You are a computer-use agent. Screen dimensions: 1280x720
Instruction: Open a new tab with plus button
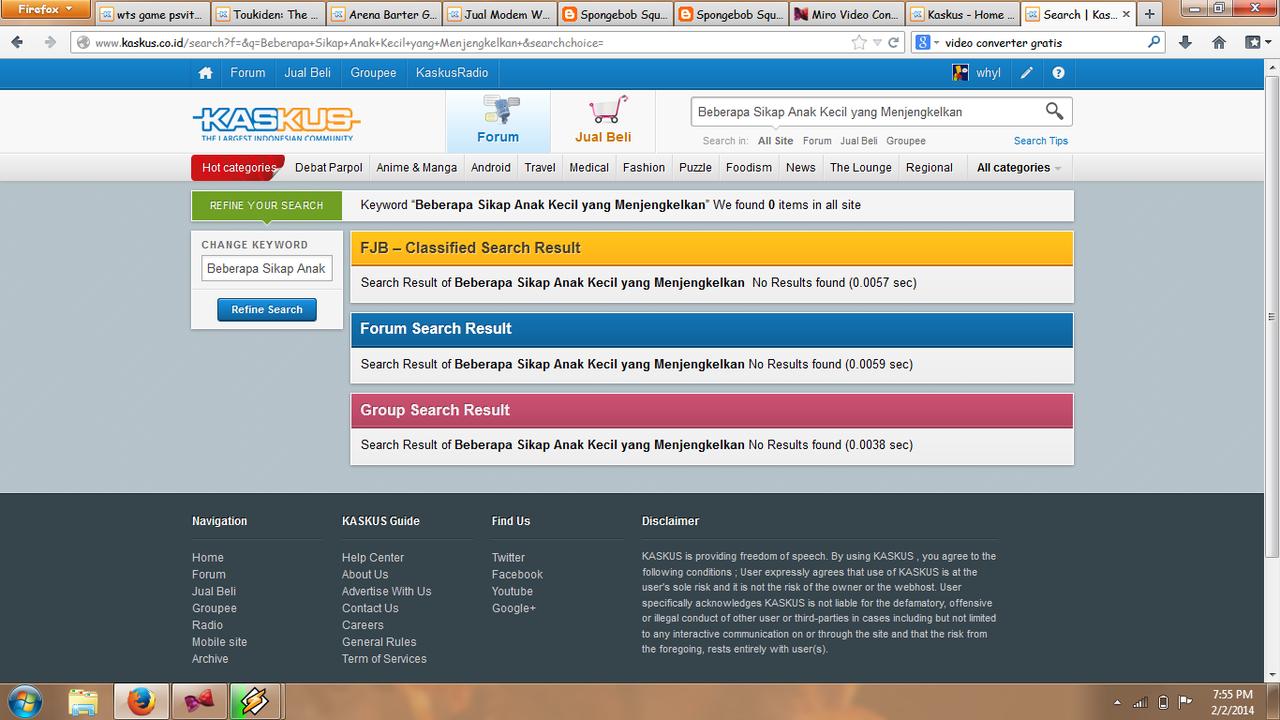click(1150, 14)
